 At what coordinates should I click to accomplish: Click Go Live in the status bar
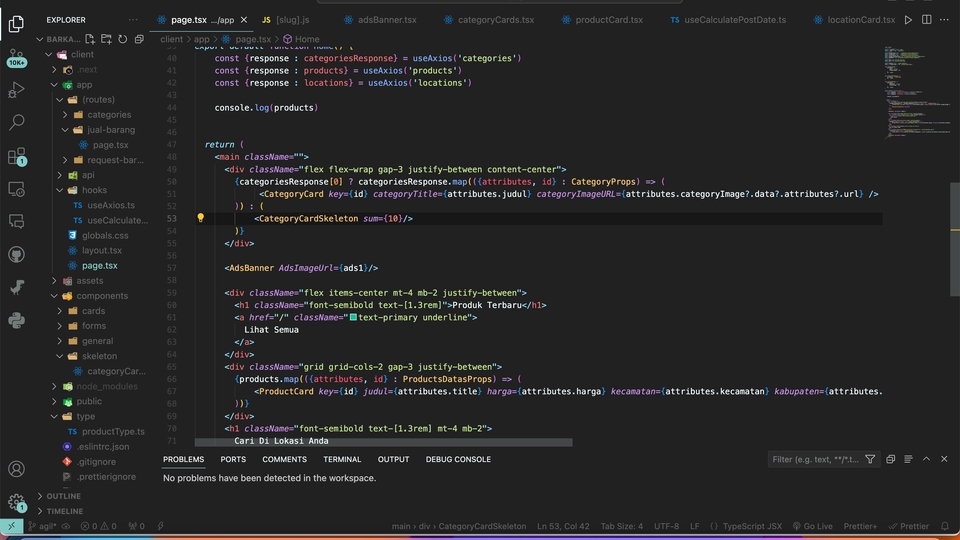click(x=812, y=526)
